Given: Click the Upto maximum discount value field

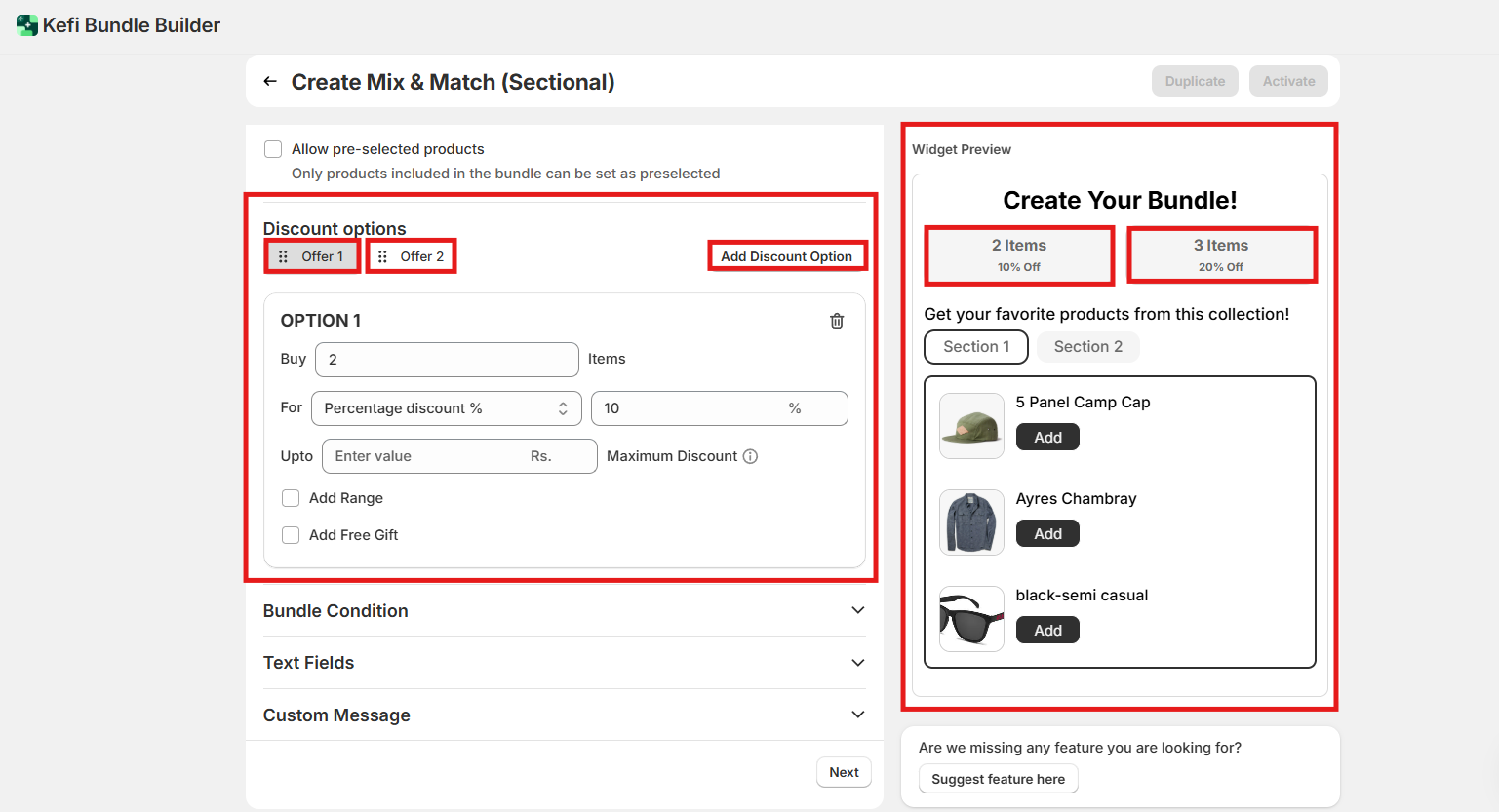Looking at the screenshot, I should (x=429, y=456).
